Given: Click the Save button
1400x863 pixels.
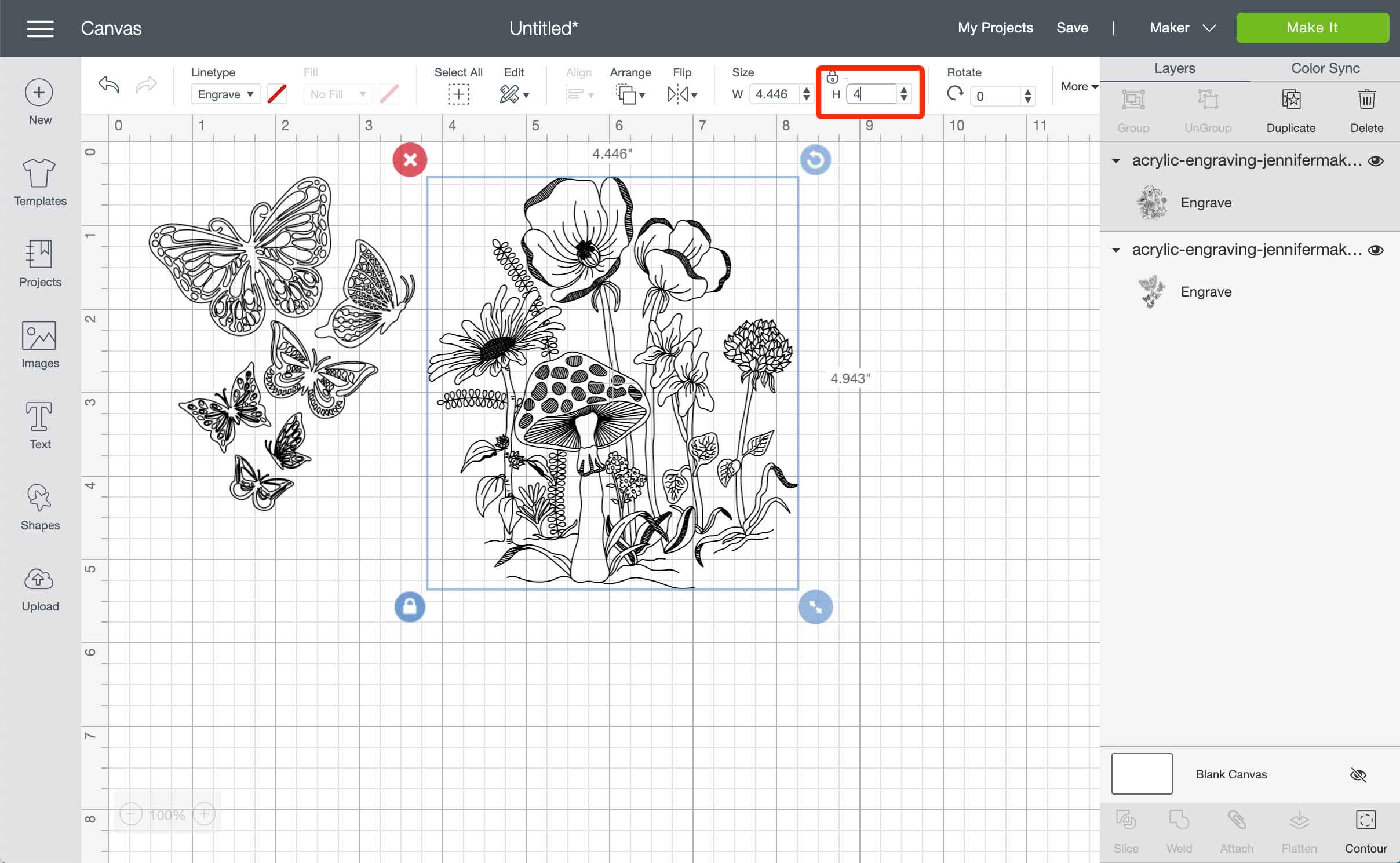Looking at the screenshot, I should point(1072,27).
